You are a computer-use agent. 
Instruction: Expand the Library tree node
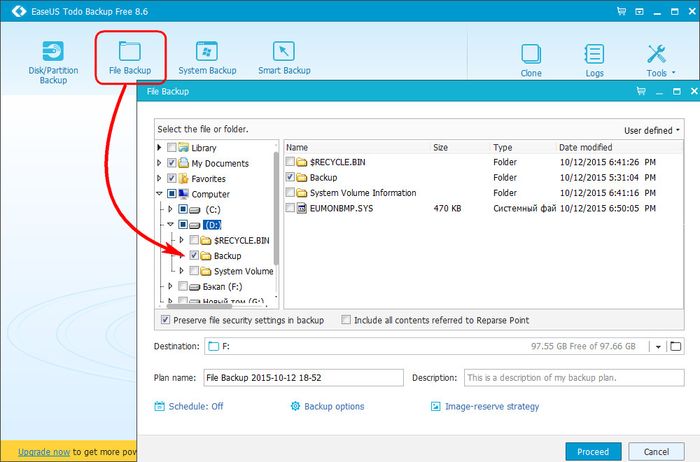(x=159, y=147)
